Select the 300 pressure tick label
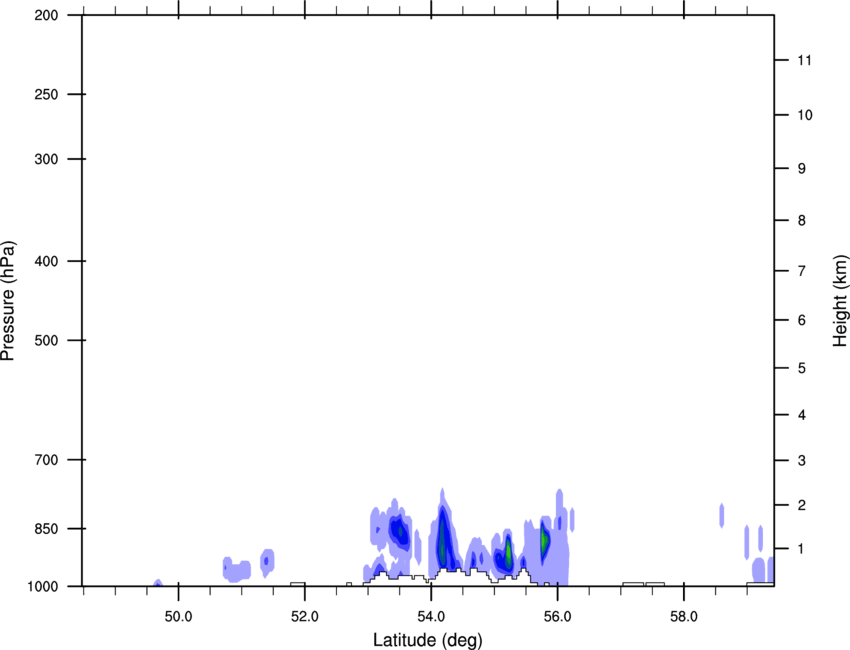The image size is (850, 650). click(46, 159)
